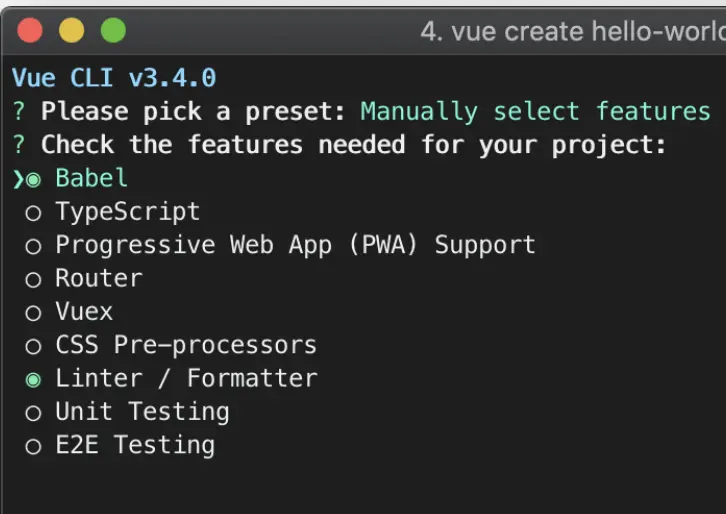Toggle the PWA Support feature circle
The width and height of the screenshot is (726, 514).
tap(34, 246)
